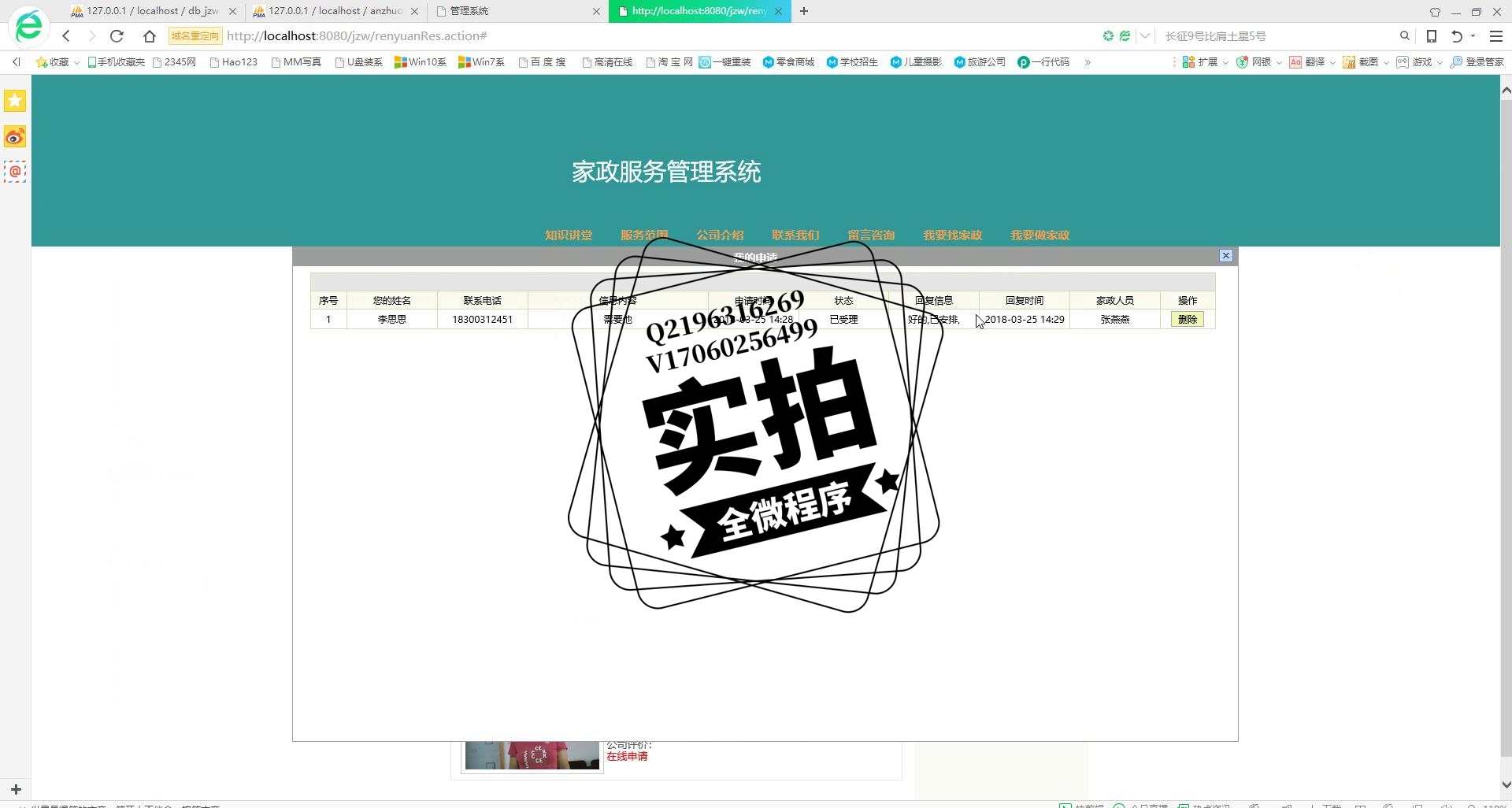Open the mobile view icon in the toolbar
The image size is (1512, 808).
tap(1432, 35)
